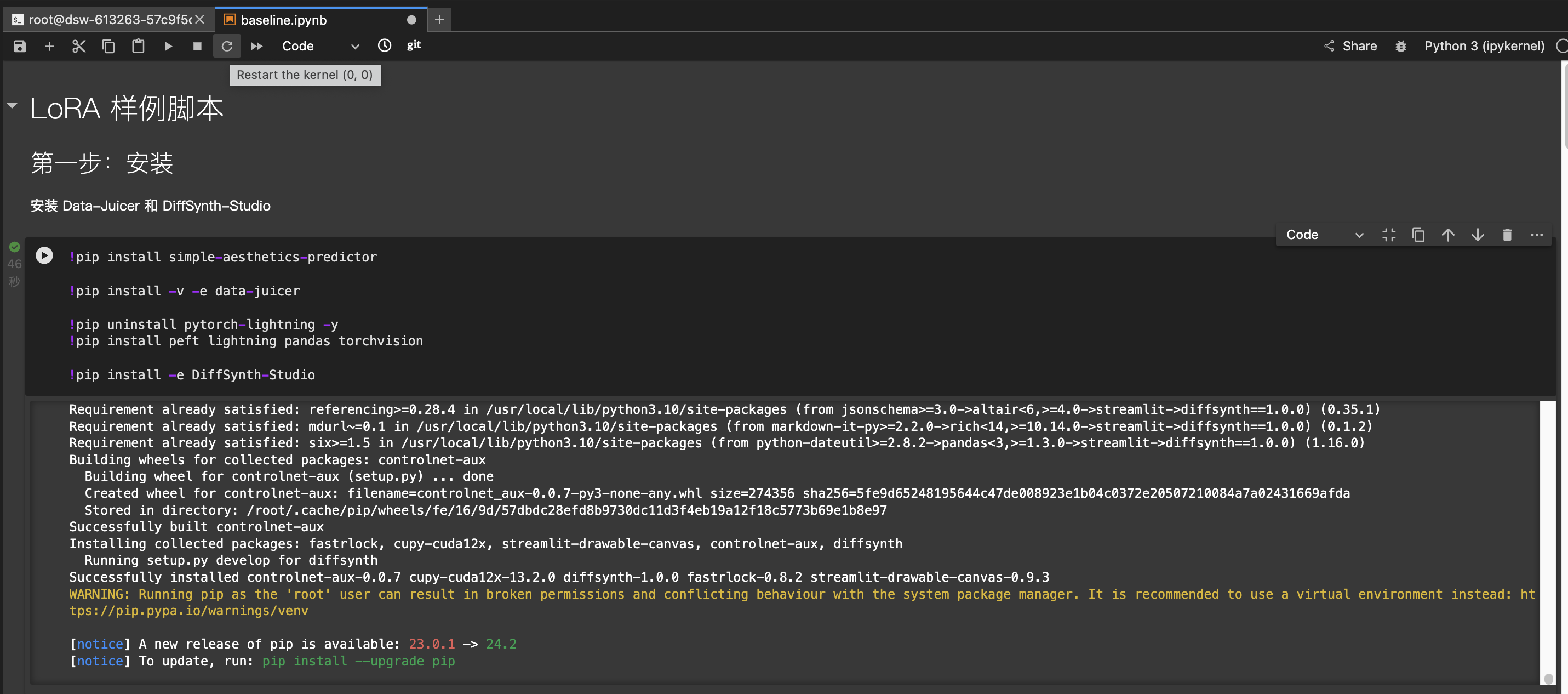Click the LoRA 样例脚本 heading text
The image size is (1568, 694).
(127, 109)
